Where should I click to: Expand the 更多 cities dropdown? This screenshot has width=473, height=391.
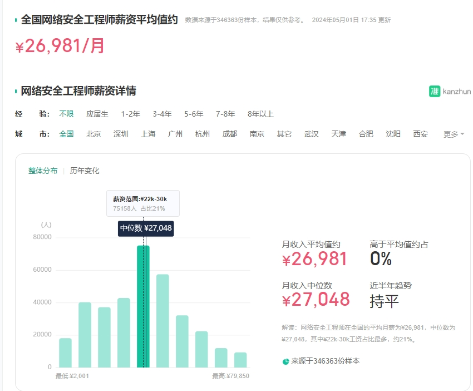(453, 134)
